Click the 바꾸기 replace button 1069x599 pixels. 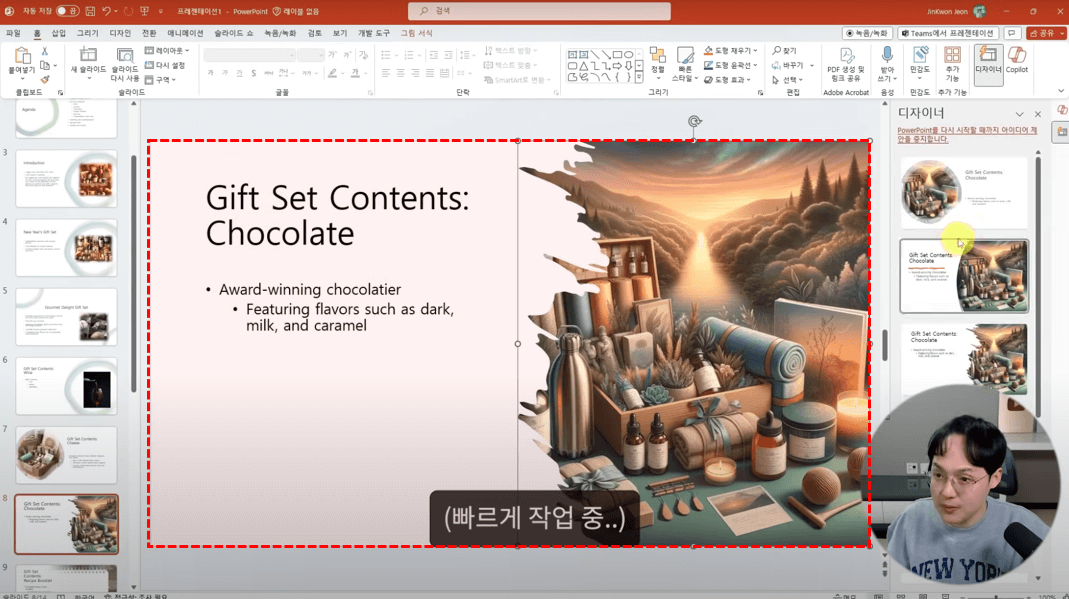(788, 65)
